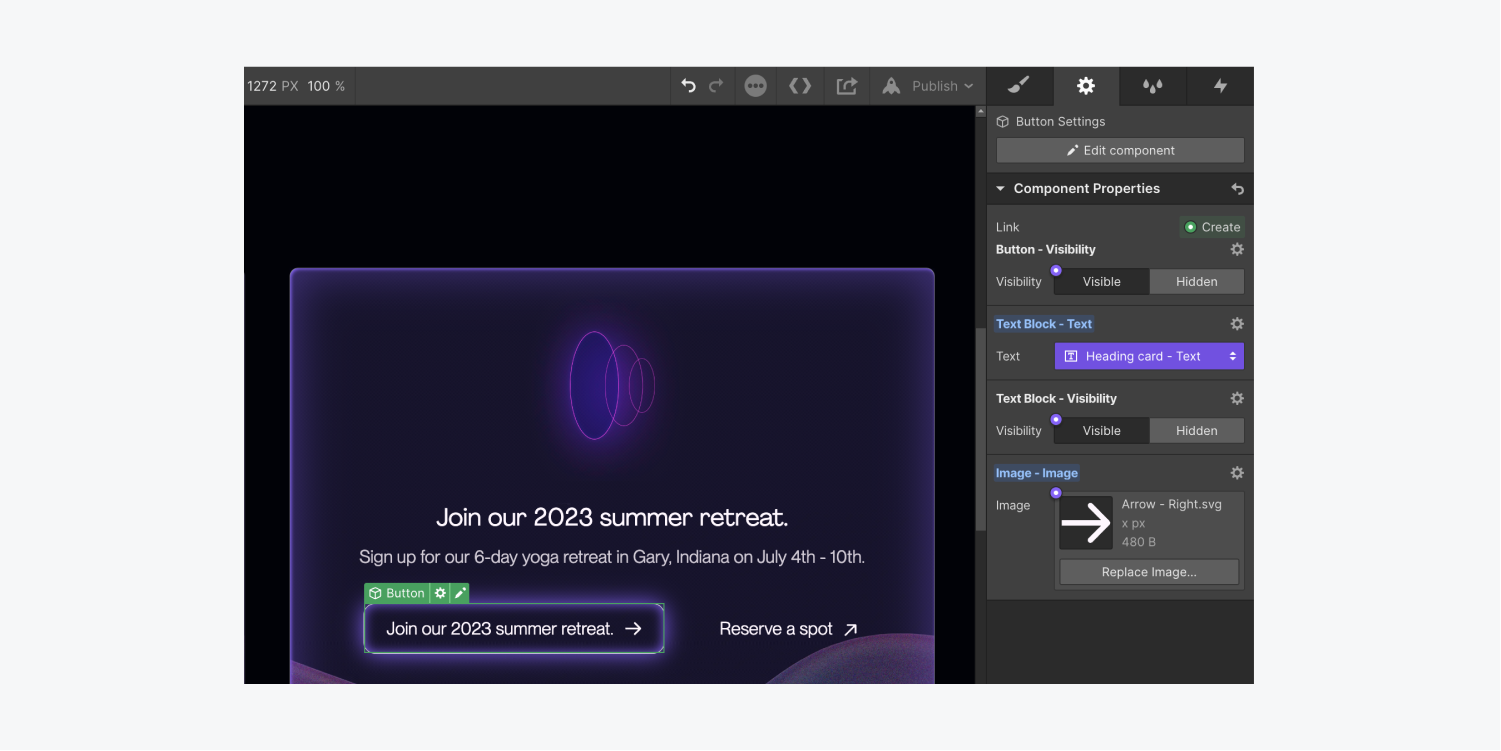
Task: Click the Button Settings cube icon
Action: click(1003, 121)
